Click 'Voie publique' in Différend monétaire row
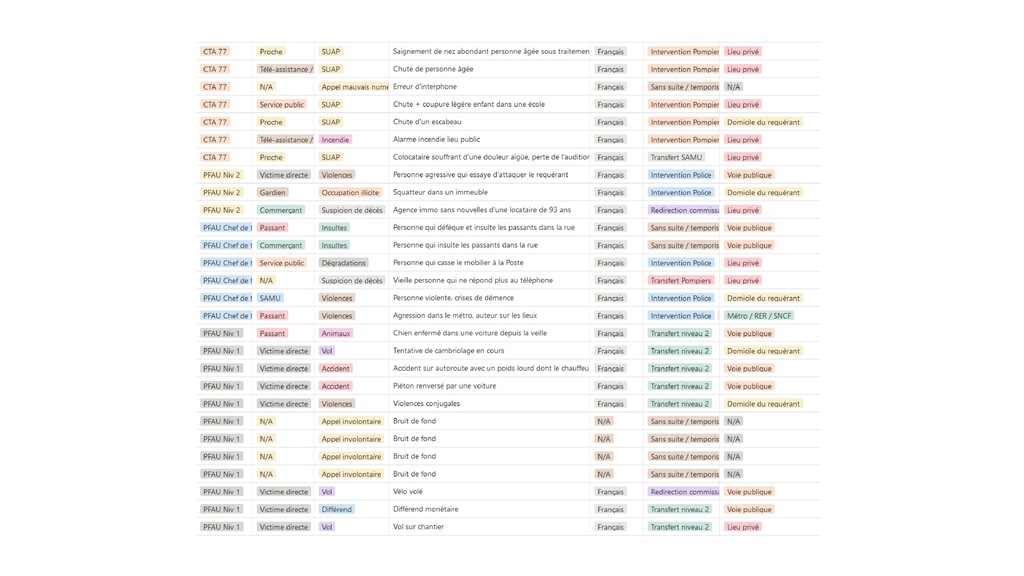Screen dimensions: 1024x576 pyautogui.click(x=749, y=509)
